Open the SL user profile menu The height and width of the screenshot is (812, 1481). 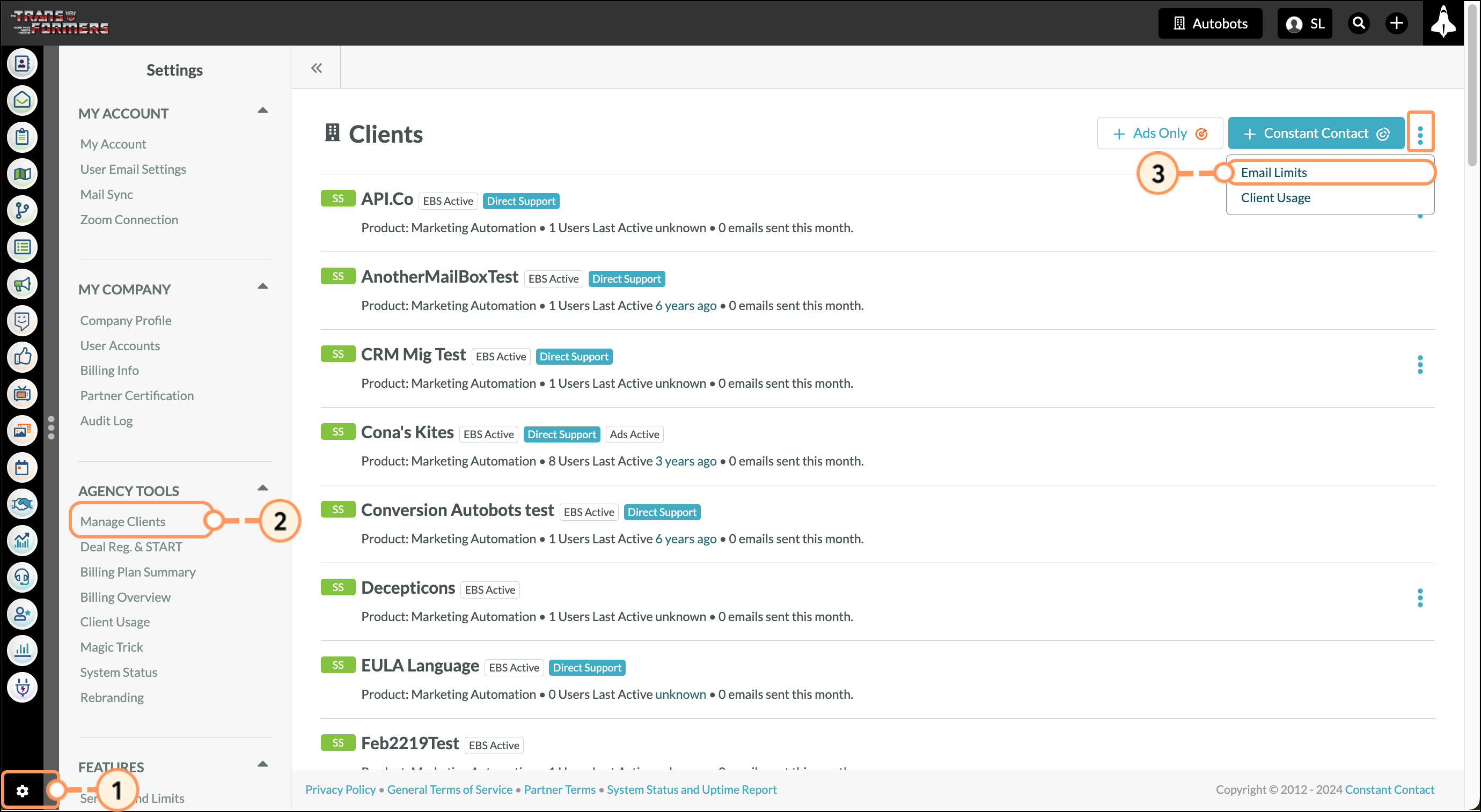click(1304, 23)
